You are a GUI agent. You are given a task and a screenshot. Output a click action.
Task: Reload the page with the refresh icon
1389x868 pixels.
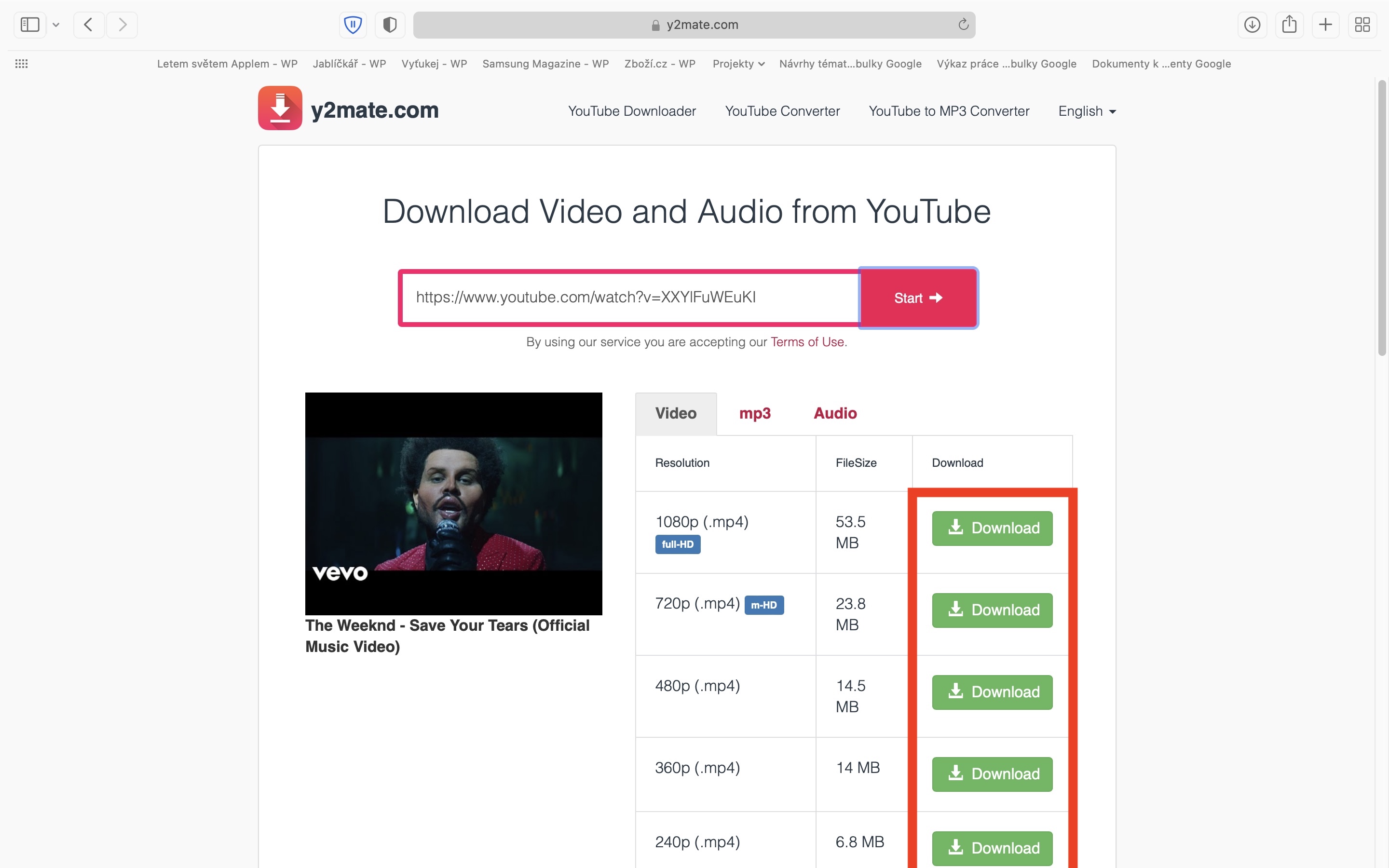point(963,25)
